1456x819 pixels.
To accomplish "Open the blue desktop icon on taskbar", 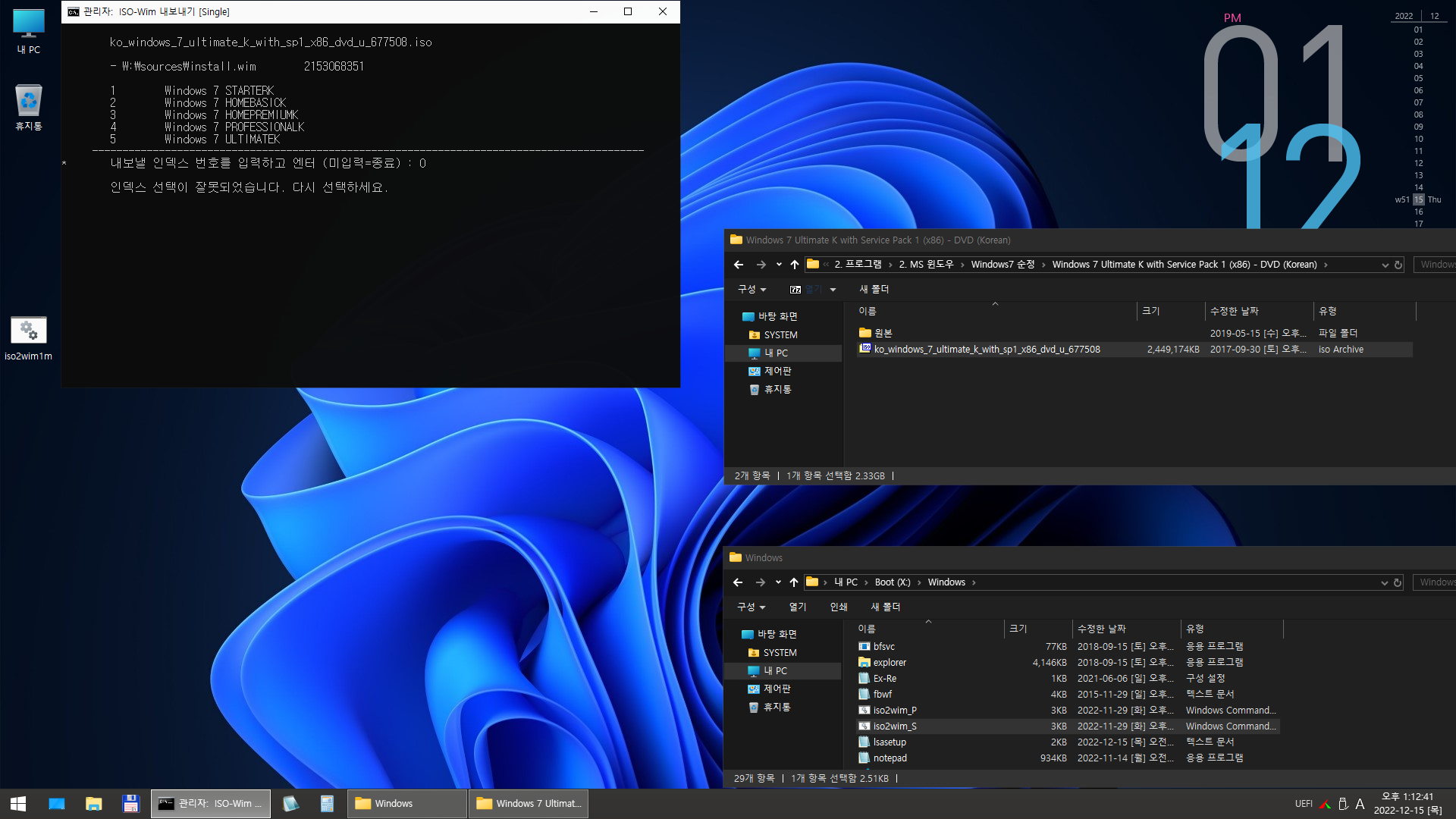I will [57, 803].
